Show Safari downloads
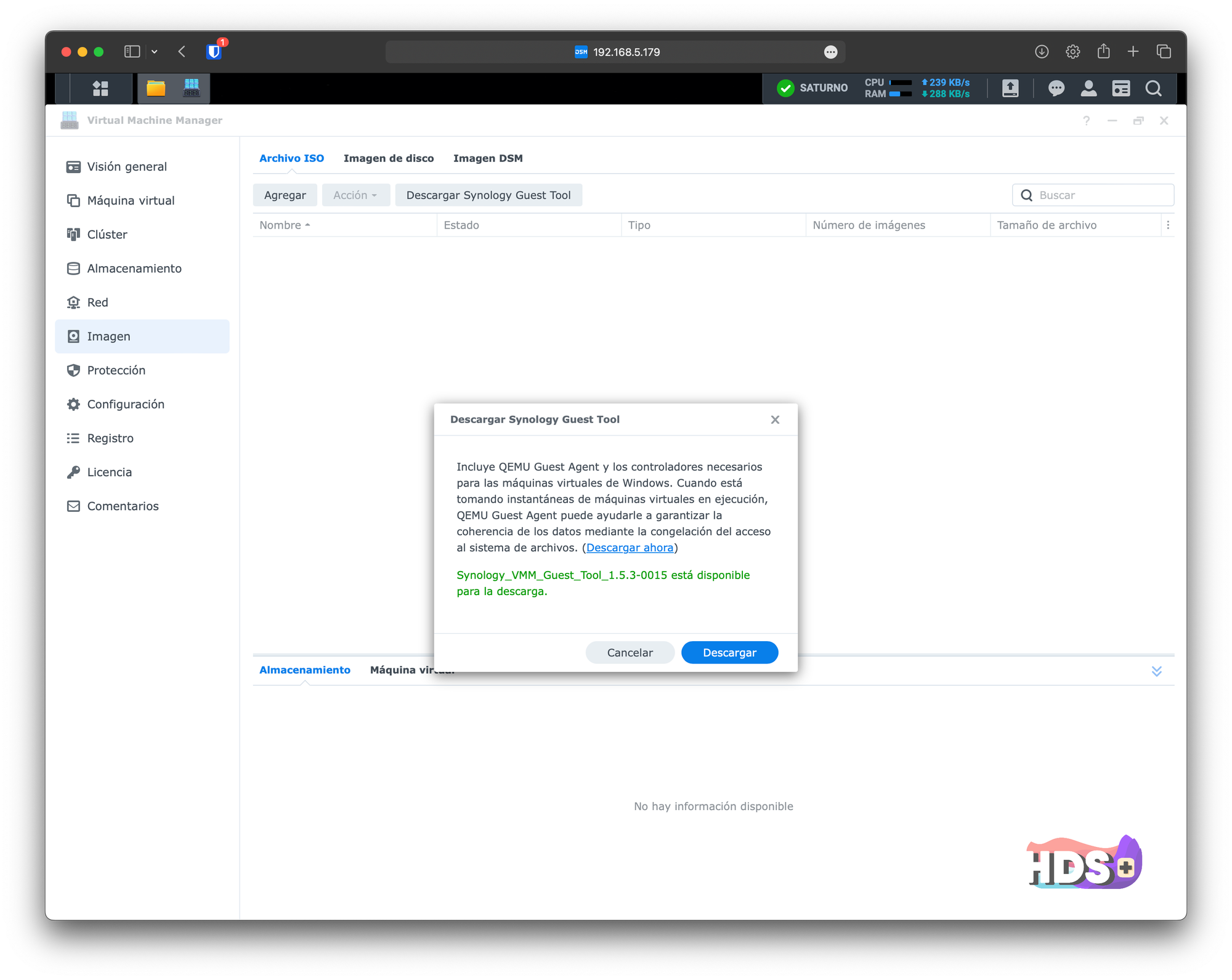1232x980 pixels. (x=1042, y=52)
